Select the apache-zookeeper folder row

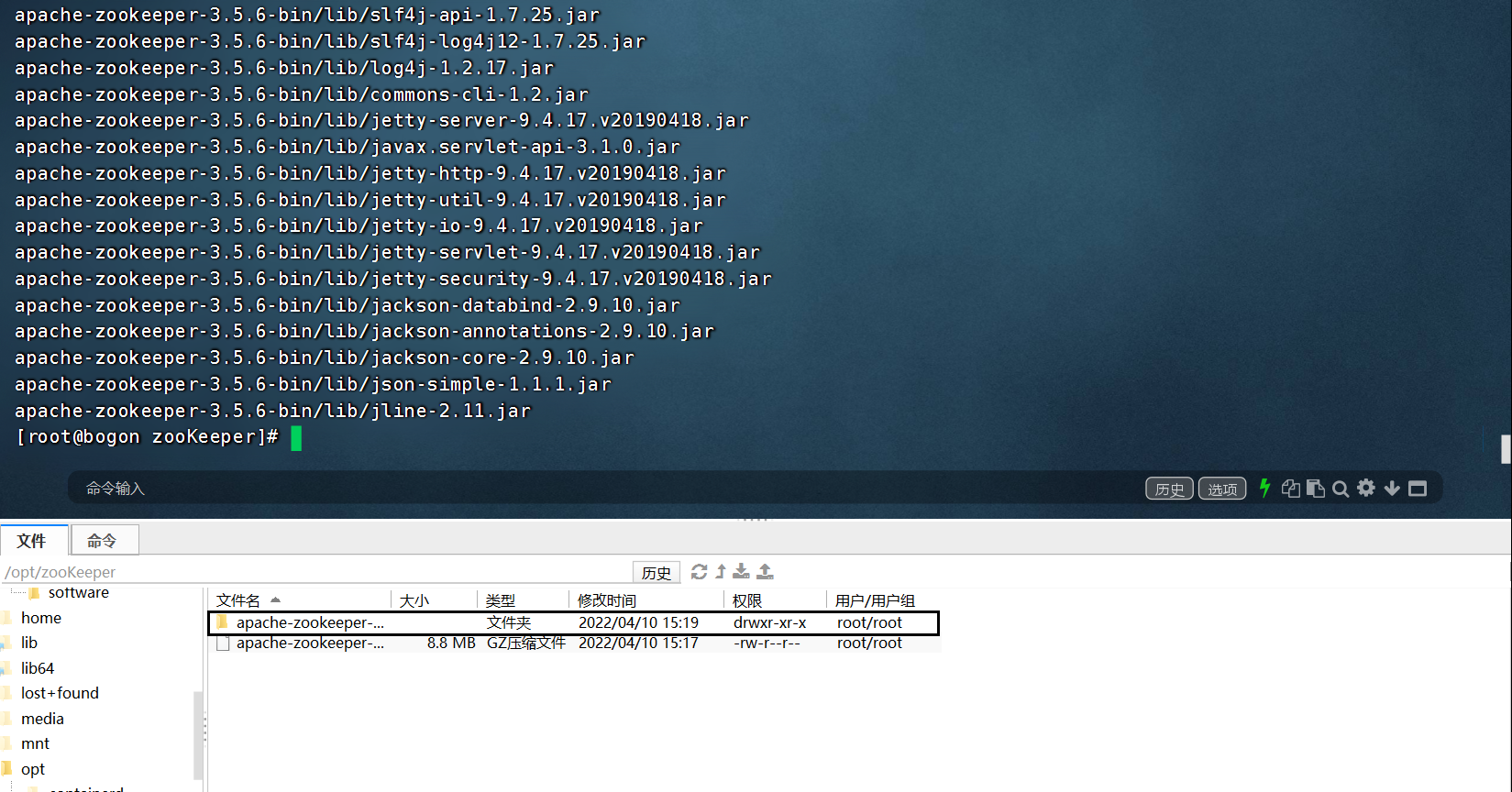(x=574, y=623)
